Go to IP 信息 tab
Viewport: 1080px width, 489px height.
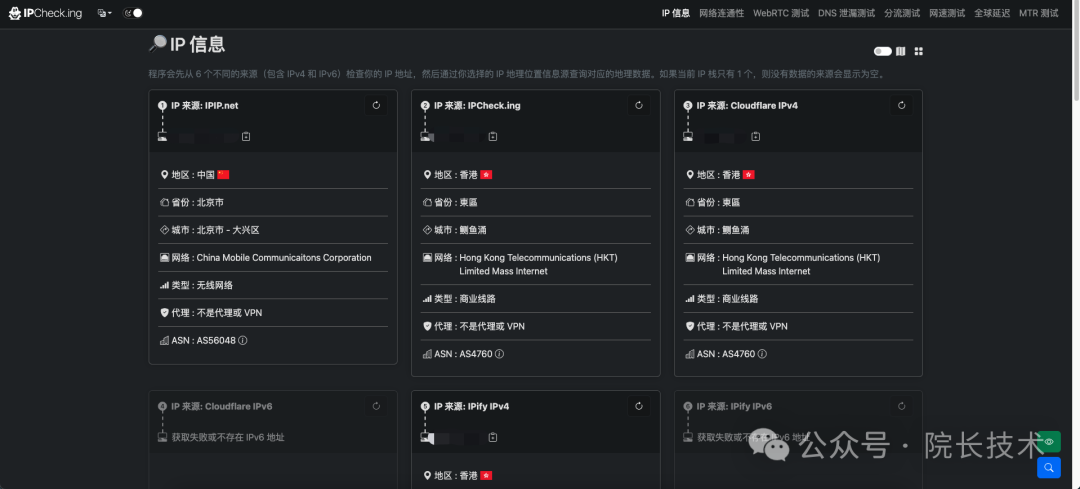click(x=676, y=13)
